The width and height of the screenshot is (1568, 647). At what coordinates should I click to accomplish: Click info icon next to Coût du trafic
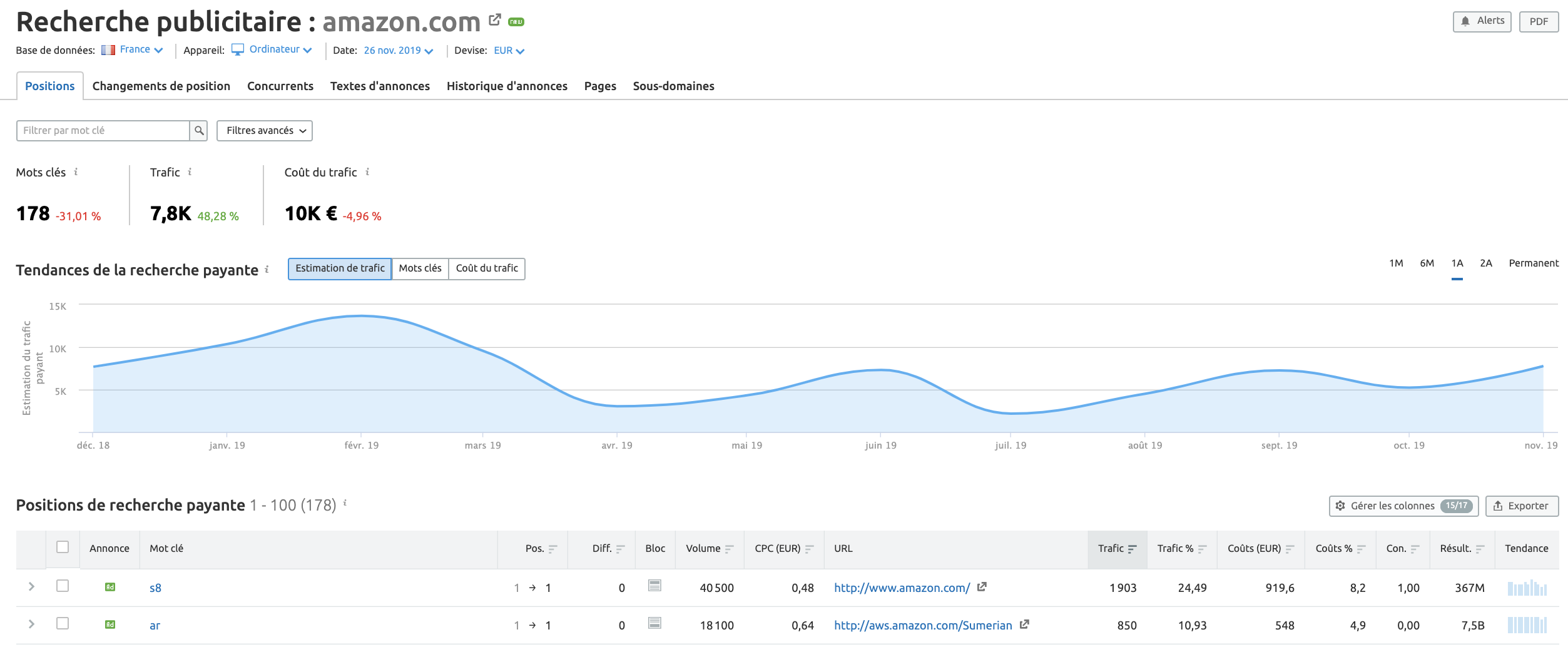[x=367, y=171]
